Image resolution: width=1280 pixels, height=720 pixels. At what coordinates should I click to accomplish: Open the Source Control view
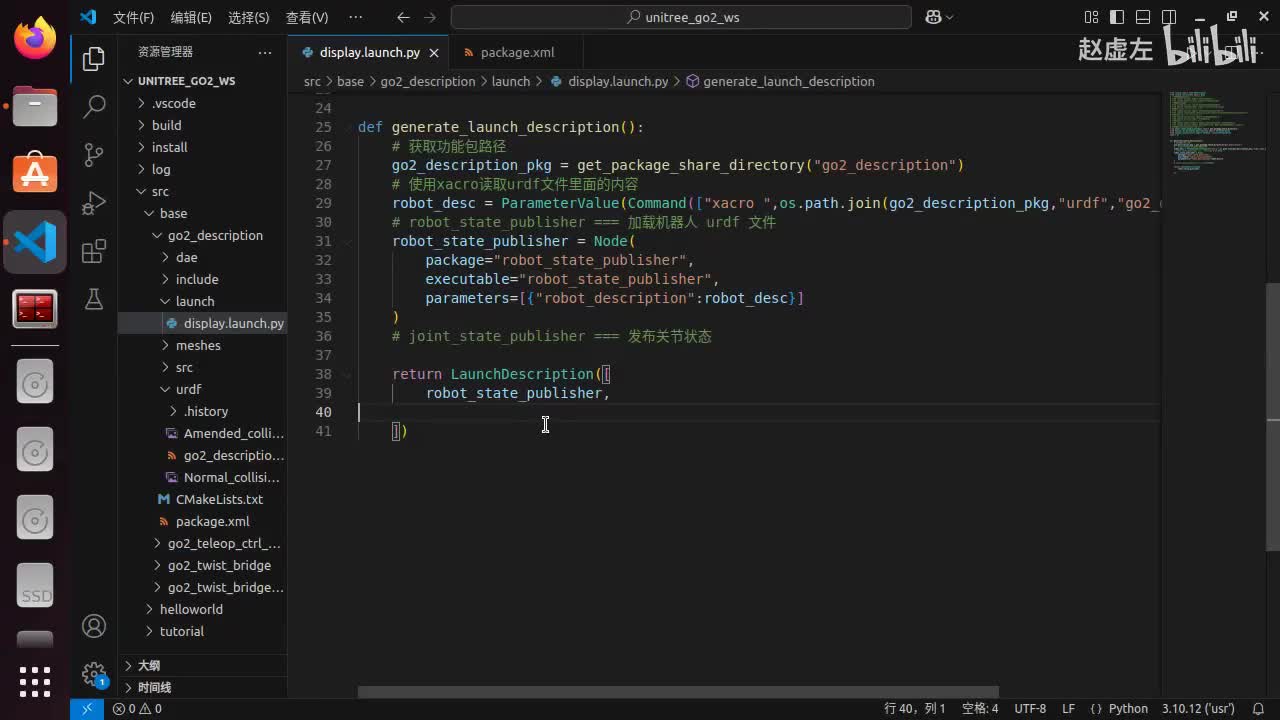(x=94, y=154)
